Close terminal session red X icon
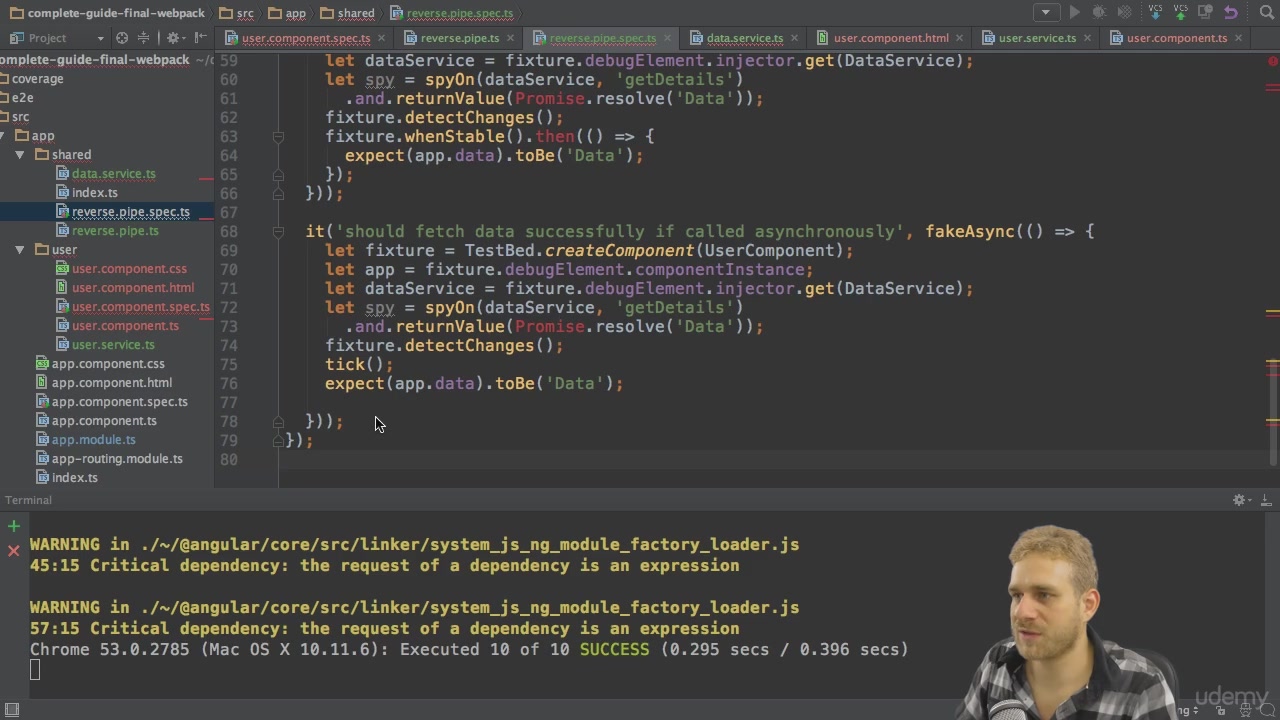The width and height of the screenshot is (1280, 720). [13, 551]
